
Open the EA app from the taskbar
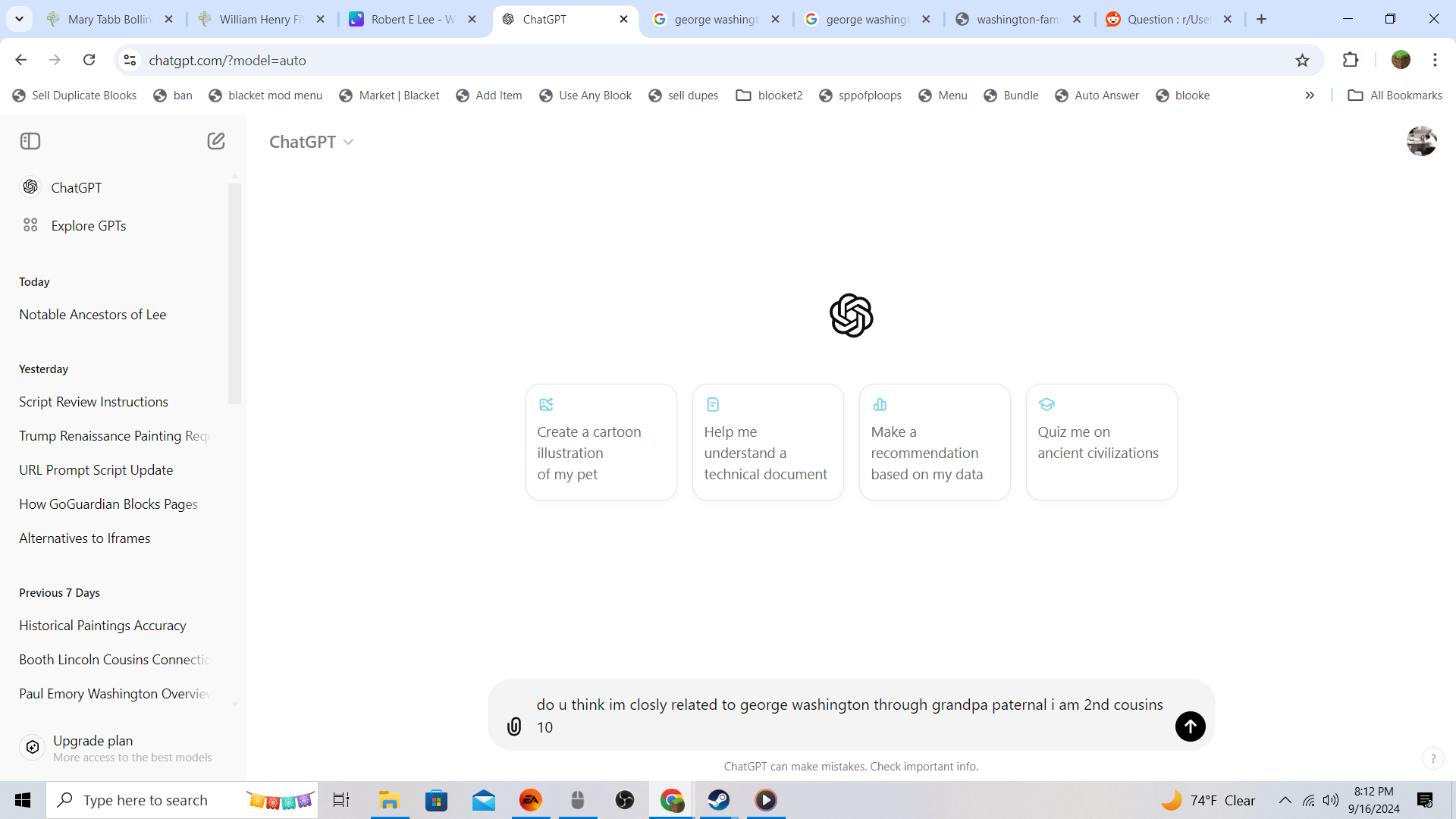(531, 800)
